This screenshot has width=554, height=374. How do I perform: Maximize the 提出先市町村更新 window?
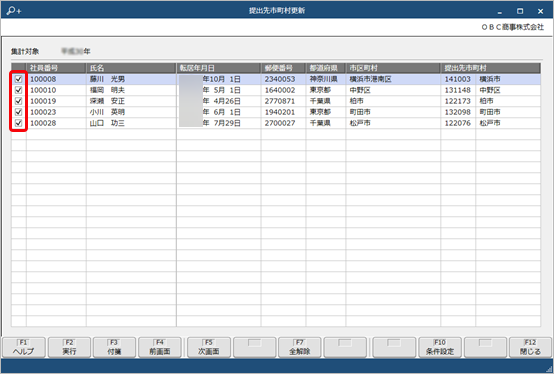520,11
